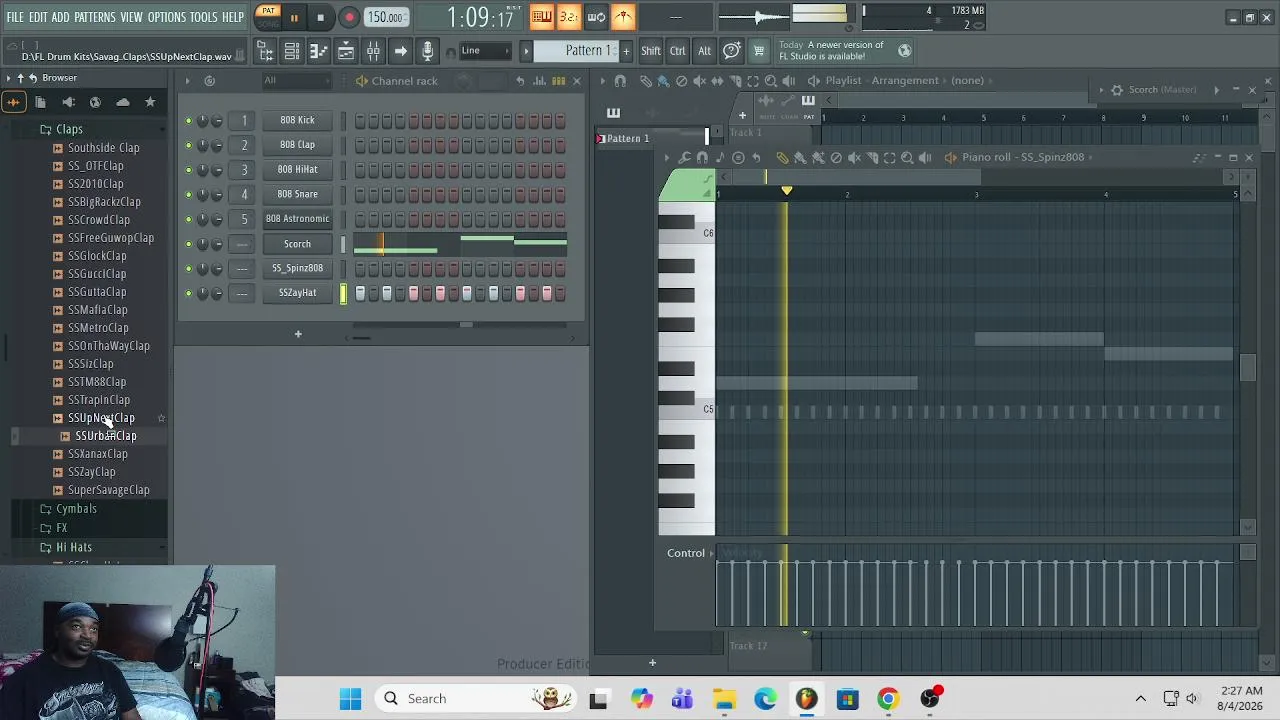Click the tempo field showing 150.000
1280x720 pixels.
click(x=385, y=17)
